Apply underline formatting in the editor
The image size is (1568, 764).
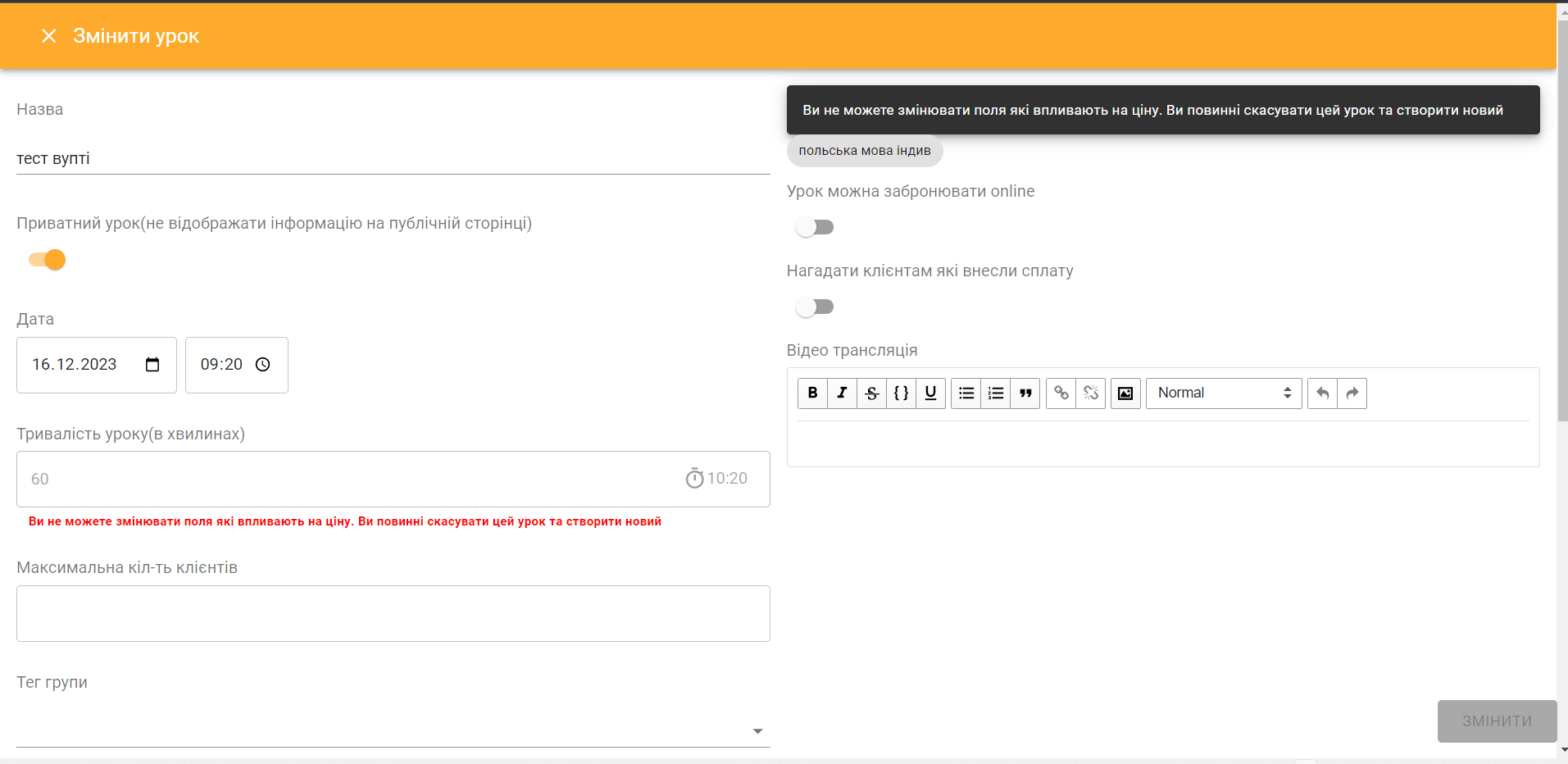point(930,393)
